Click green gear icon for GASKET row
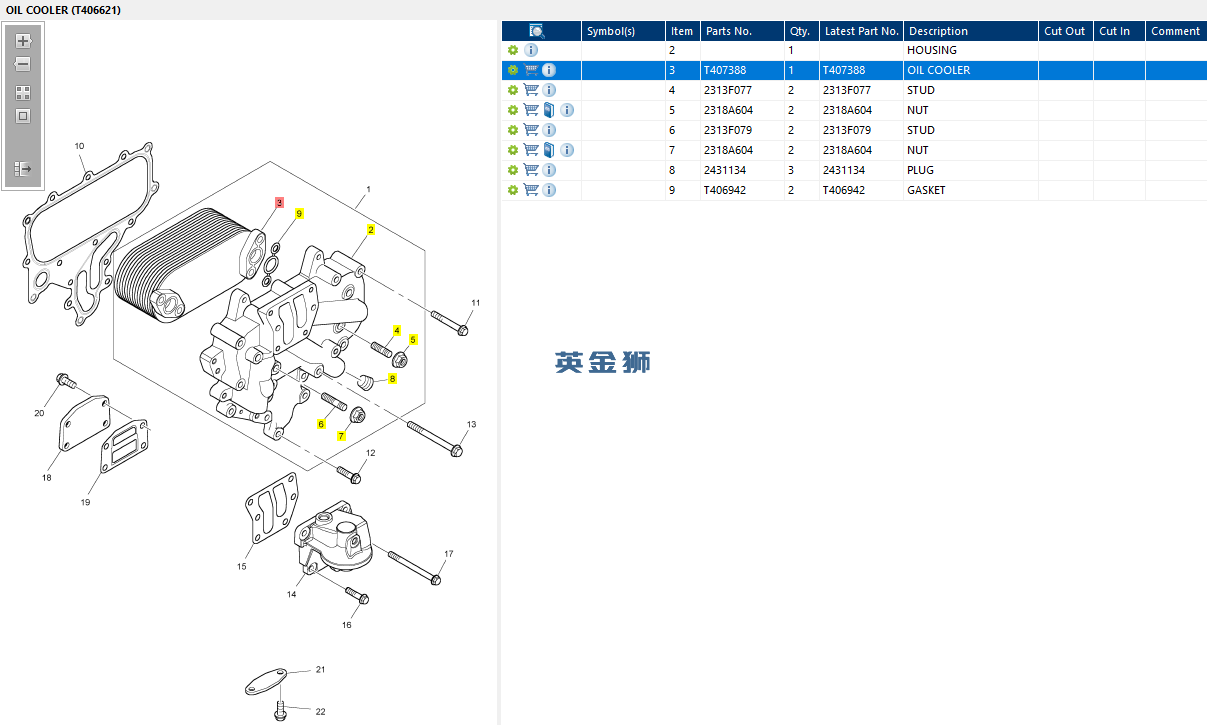 click(x=513, y=190)
